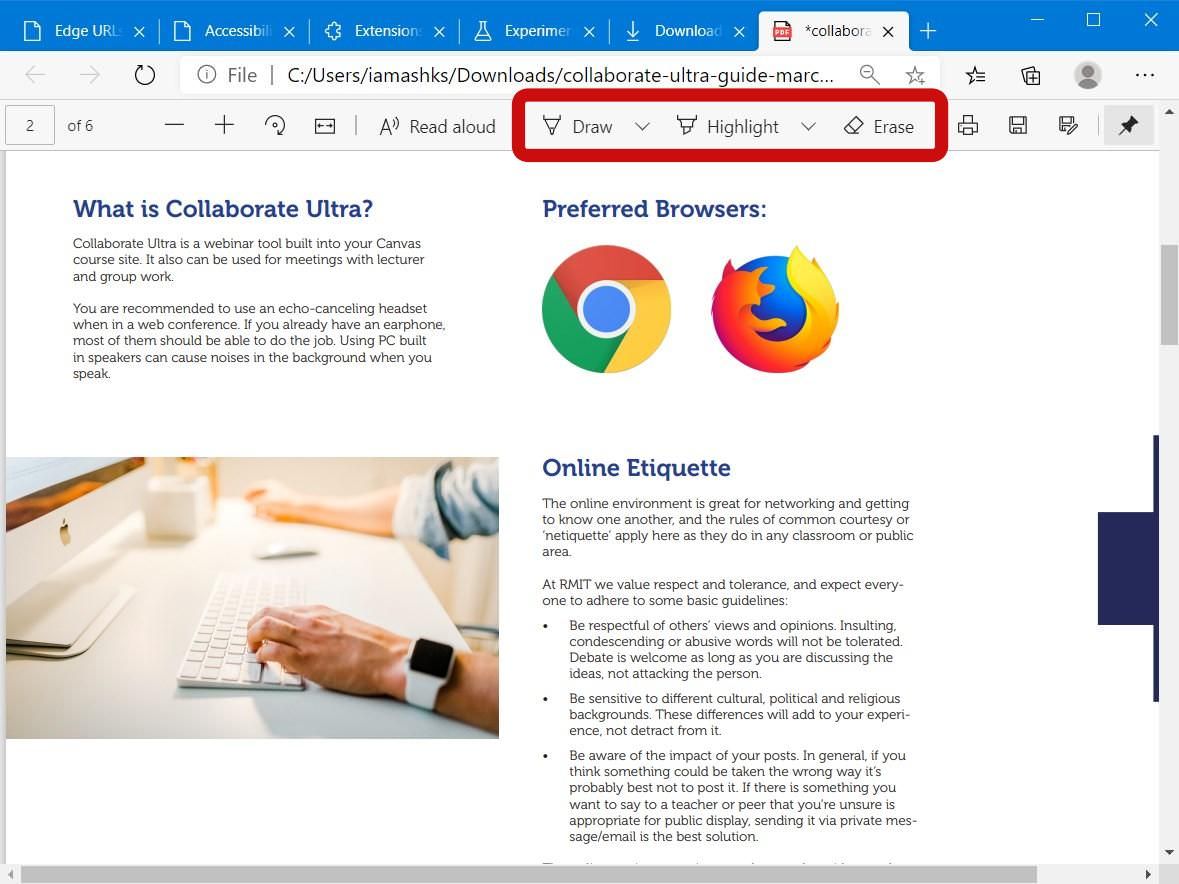
Task: Open the Favorites list icon
Action: click(975, 75)
